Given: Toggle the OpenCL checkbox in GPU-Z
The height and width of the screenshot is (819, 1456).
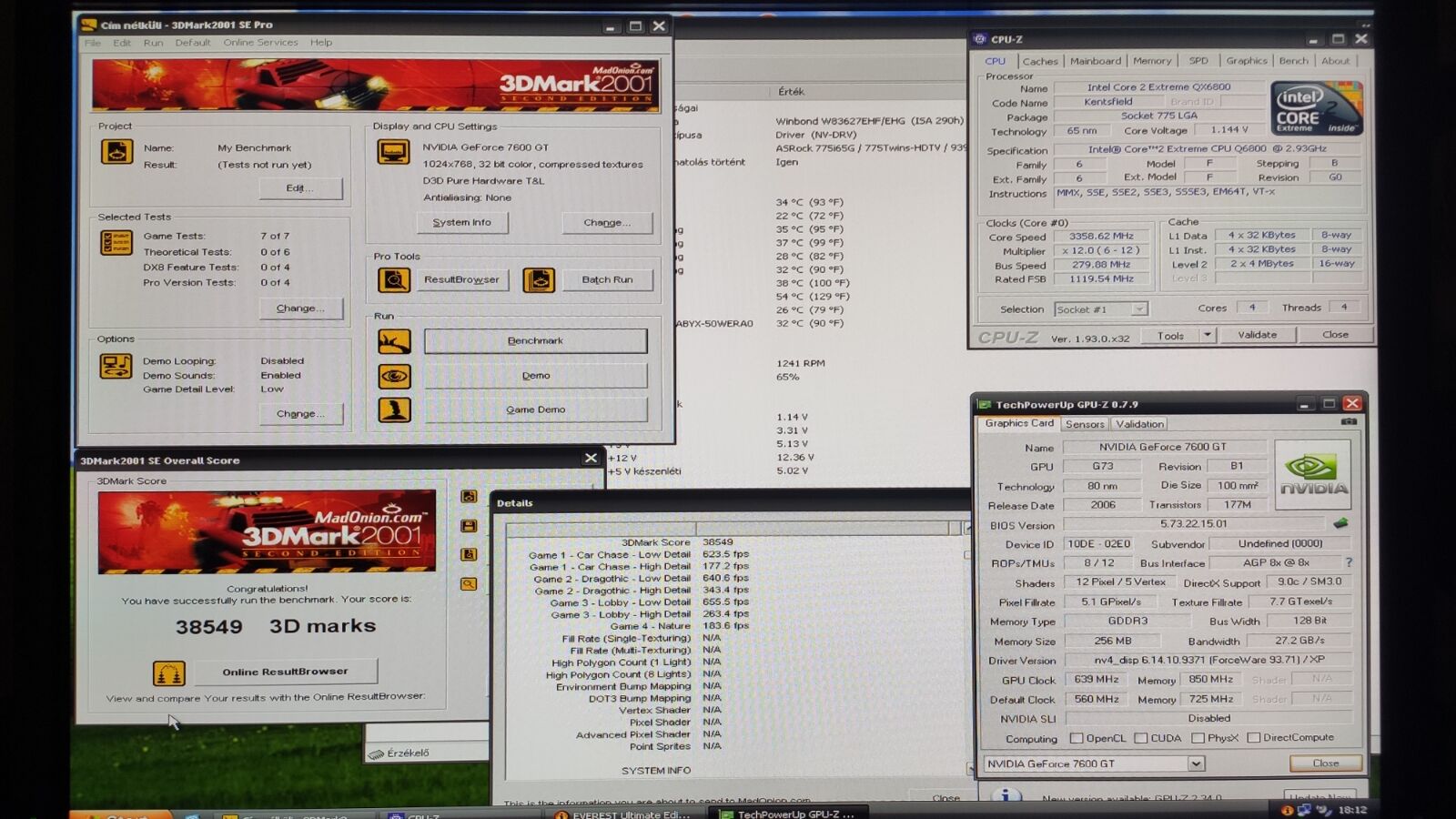Looking at the screenshot, I should [1077, 738].
